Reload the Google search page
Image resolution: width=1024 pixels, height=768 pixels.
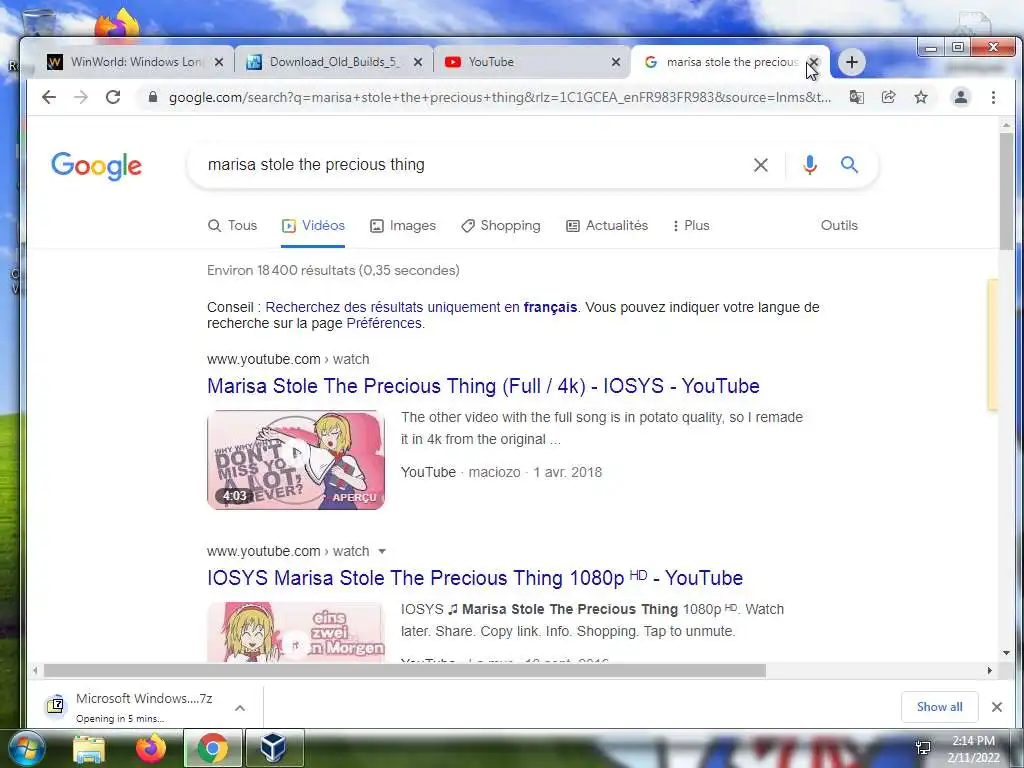113,97
